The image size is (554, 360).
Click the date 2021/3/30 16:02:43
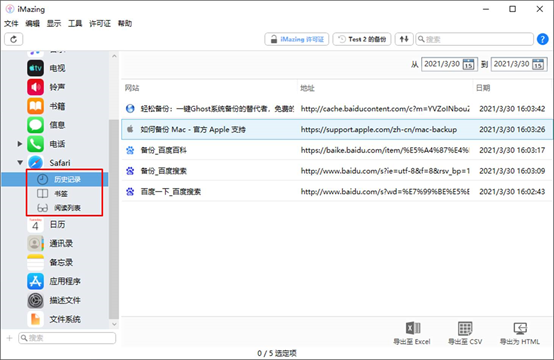pos(512,192)
